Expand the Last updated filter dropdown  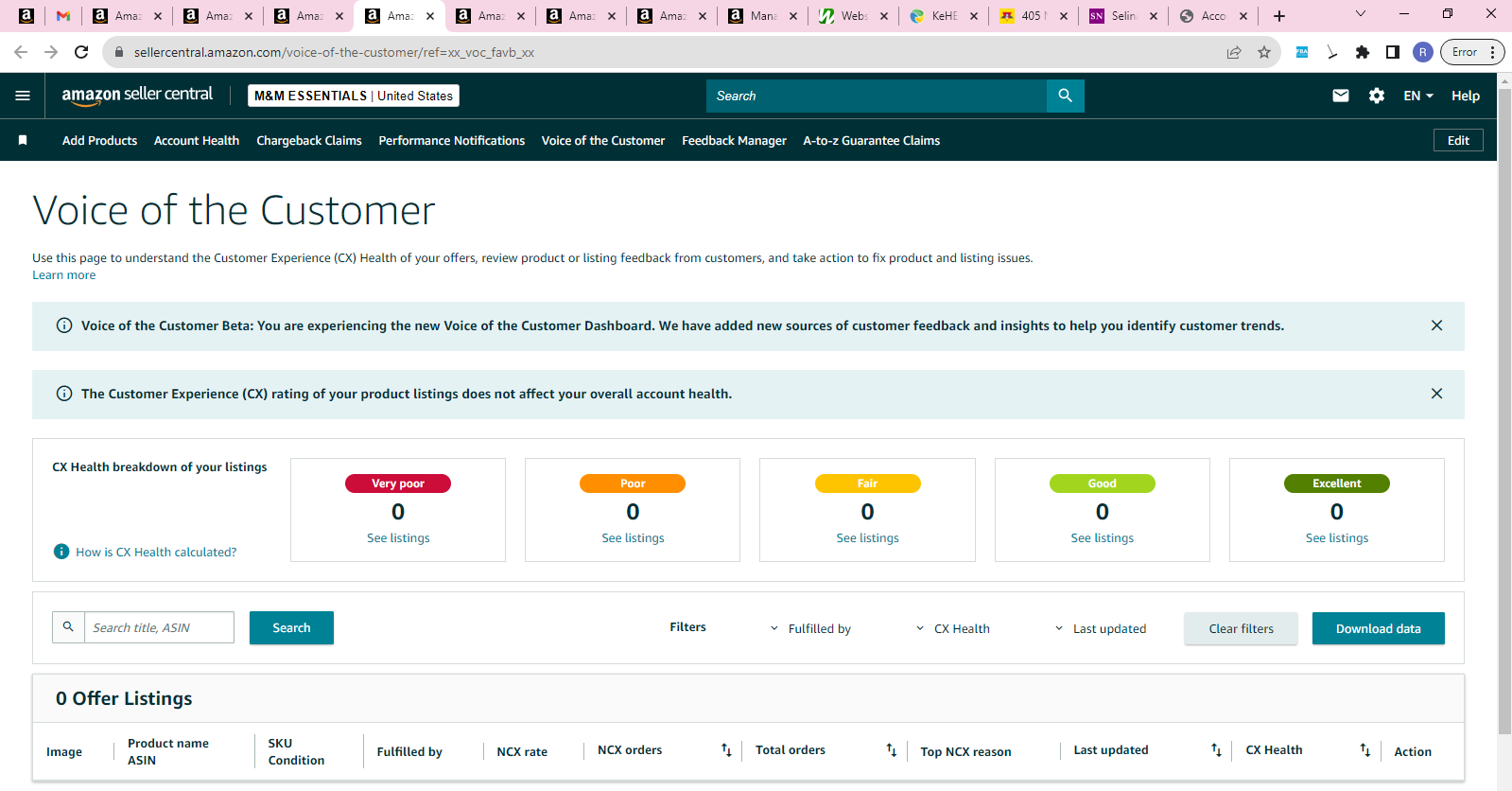(x=1101, y=628)
